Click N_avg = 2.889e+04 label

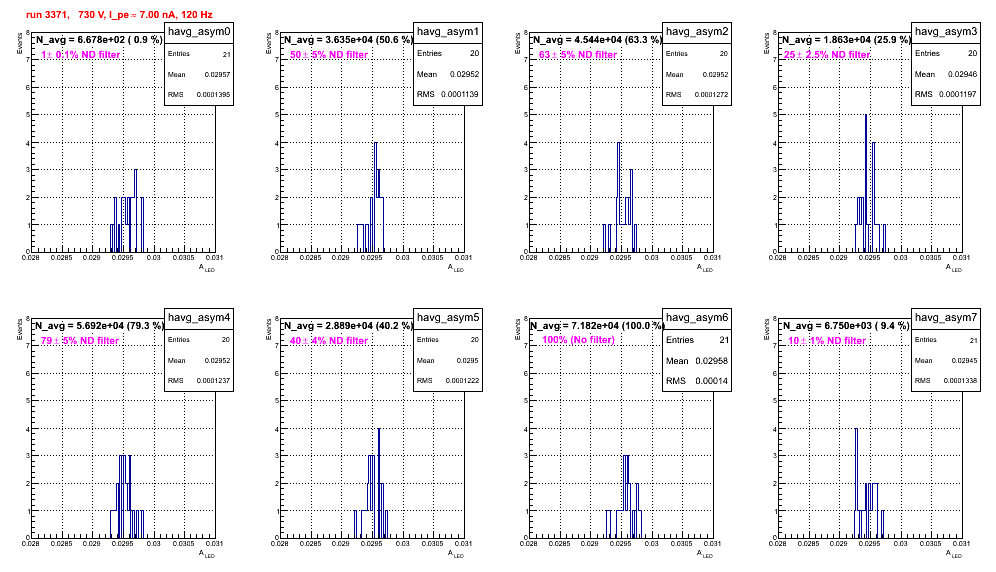pos(348,325)
